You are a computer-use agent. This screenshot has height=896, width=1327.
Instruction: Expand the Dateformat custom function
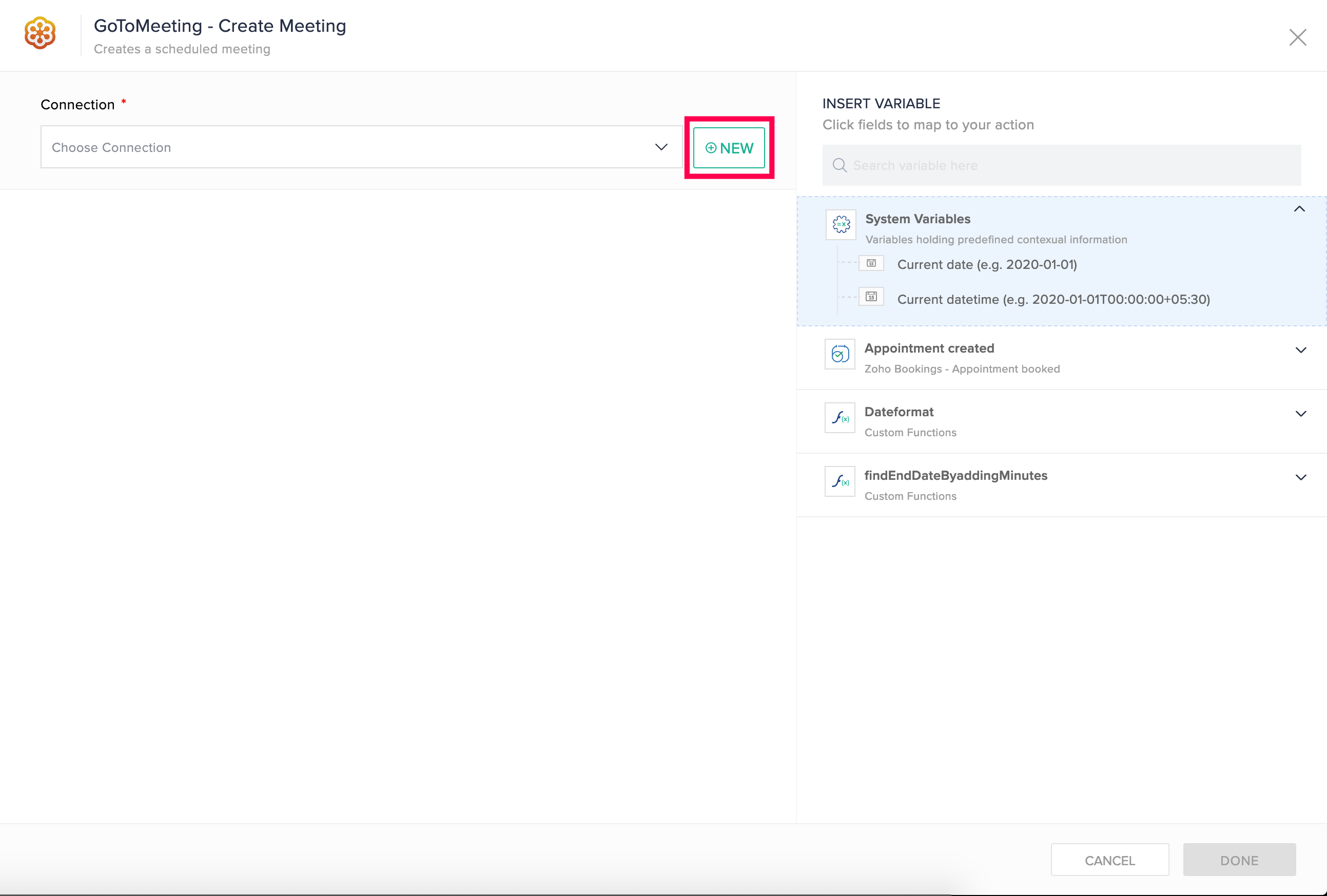[x=1300, y=414]
